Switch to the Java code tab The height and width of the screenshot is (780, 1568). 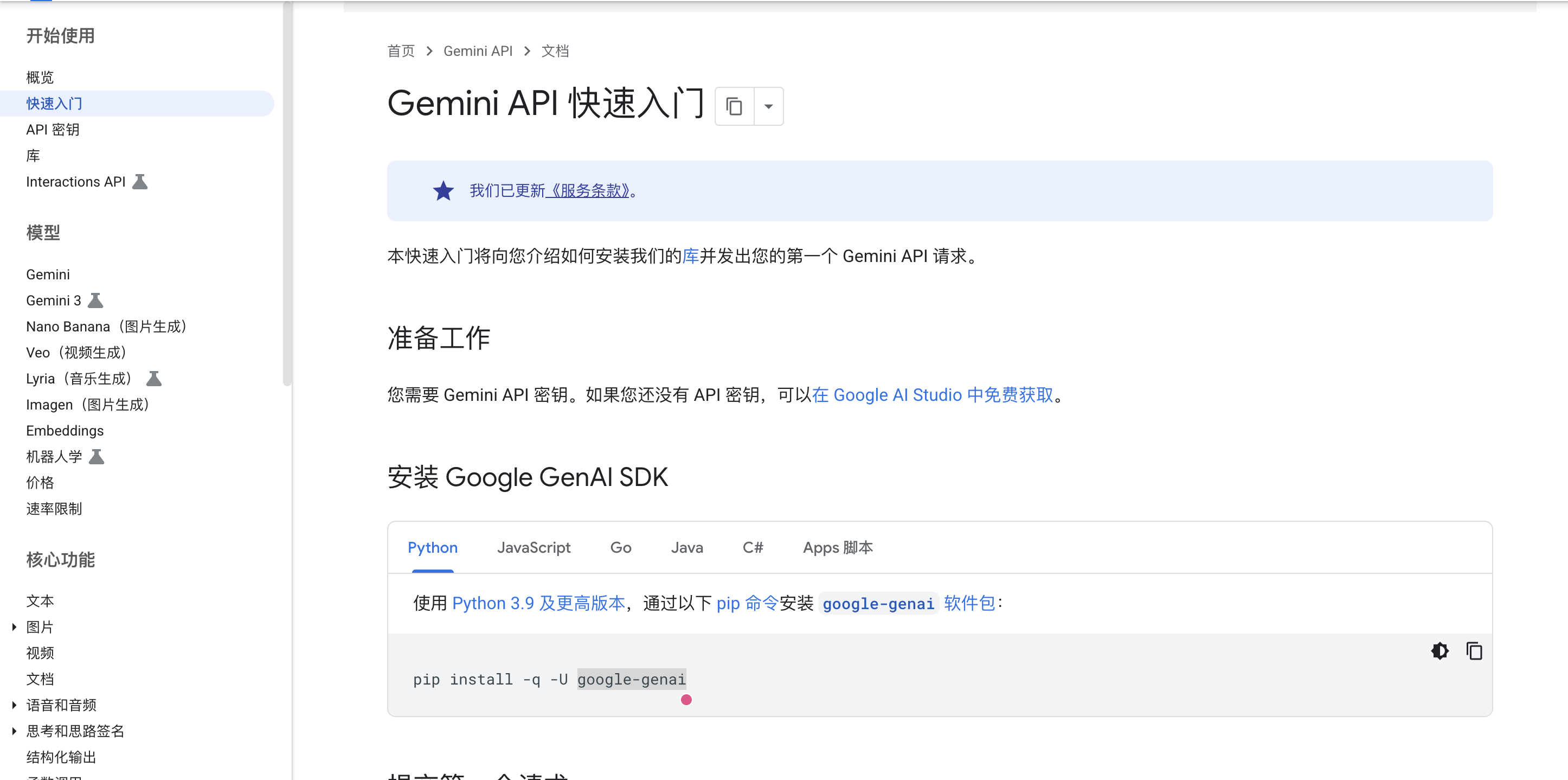click(x=686, y=547)
